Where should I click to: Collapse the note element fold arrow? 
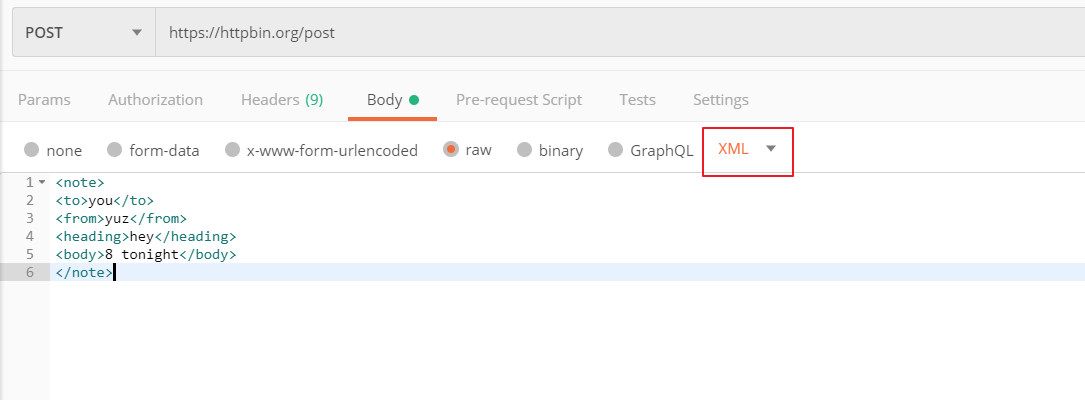41,182
